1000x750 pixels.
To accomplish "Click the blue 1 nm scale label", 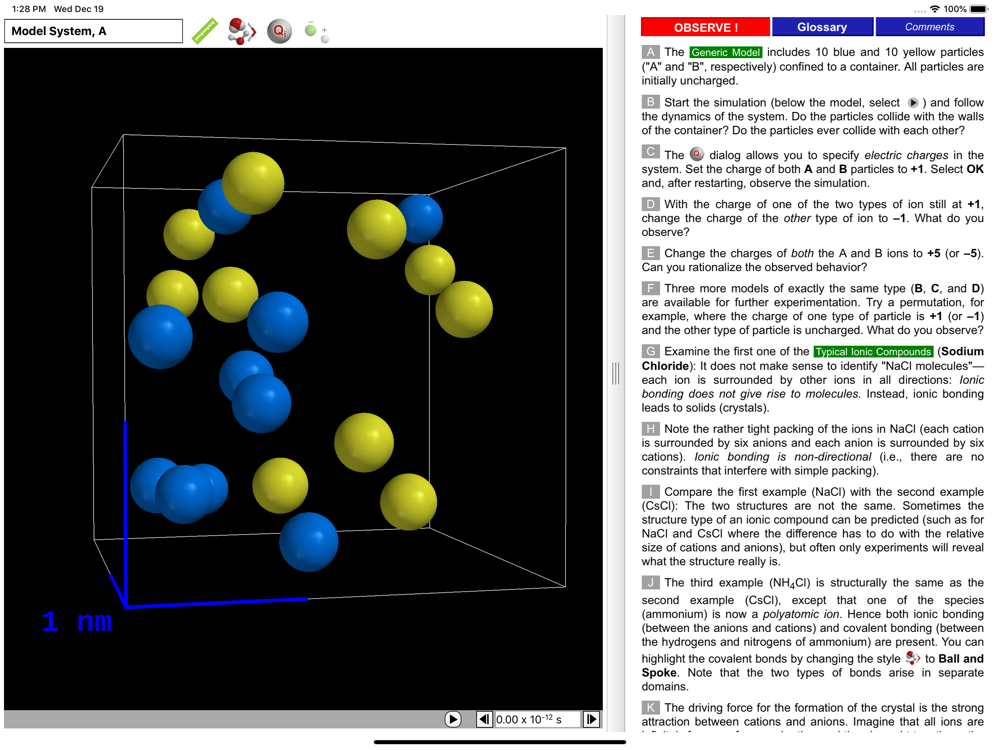I will pyautogui.click(x=77, y=621).
